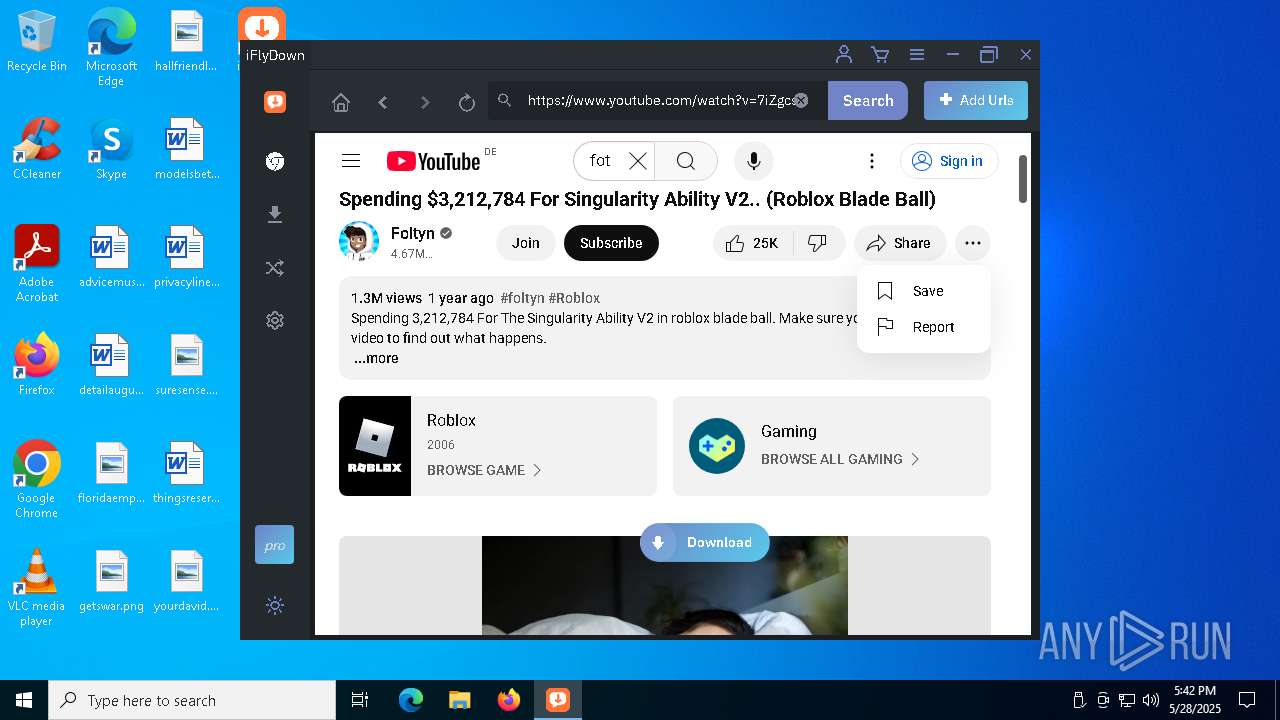Open the shuffle convert icon in sidebar
The height and width of the screenshot is (720, 1280).
pyautogui.click(x=275, y=268)
